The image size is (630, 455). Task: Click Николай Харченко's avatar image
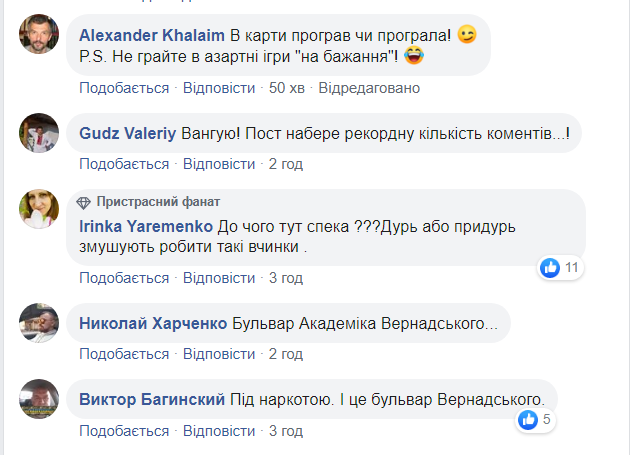(38, 323)
